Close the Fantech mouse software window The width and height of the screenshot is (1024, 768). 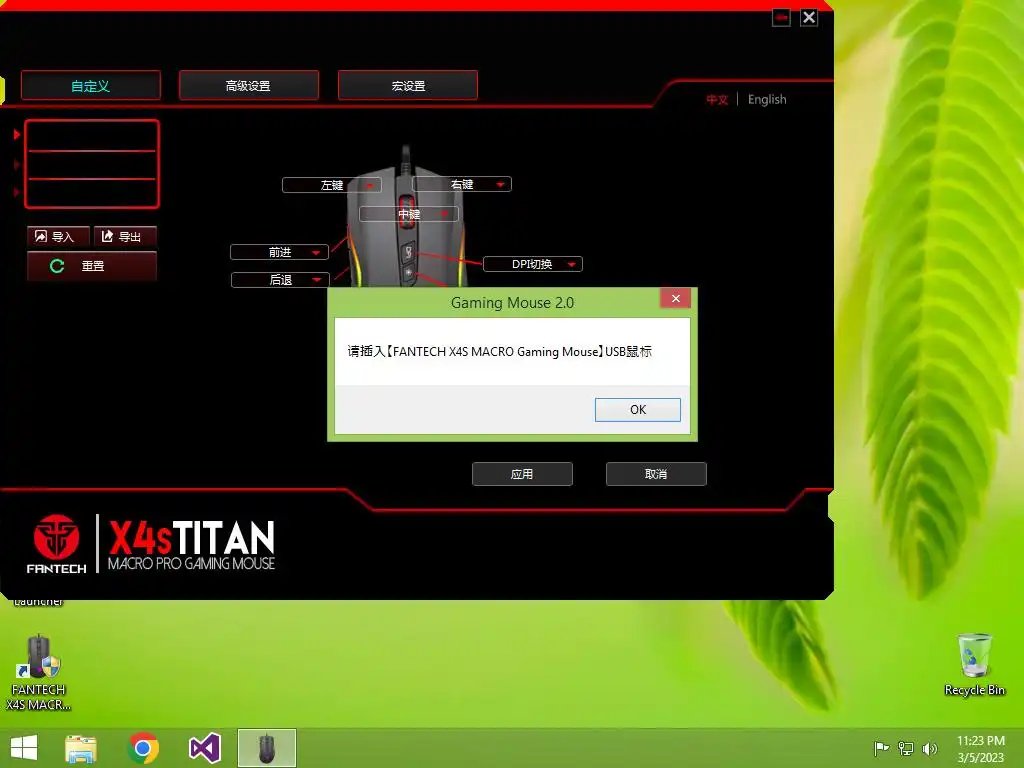pos(808,18)
